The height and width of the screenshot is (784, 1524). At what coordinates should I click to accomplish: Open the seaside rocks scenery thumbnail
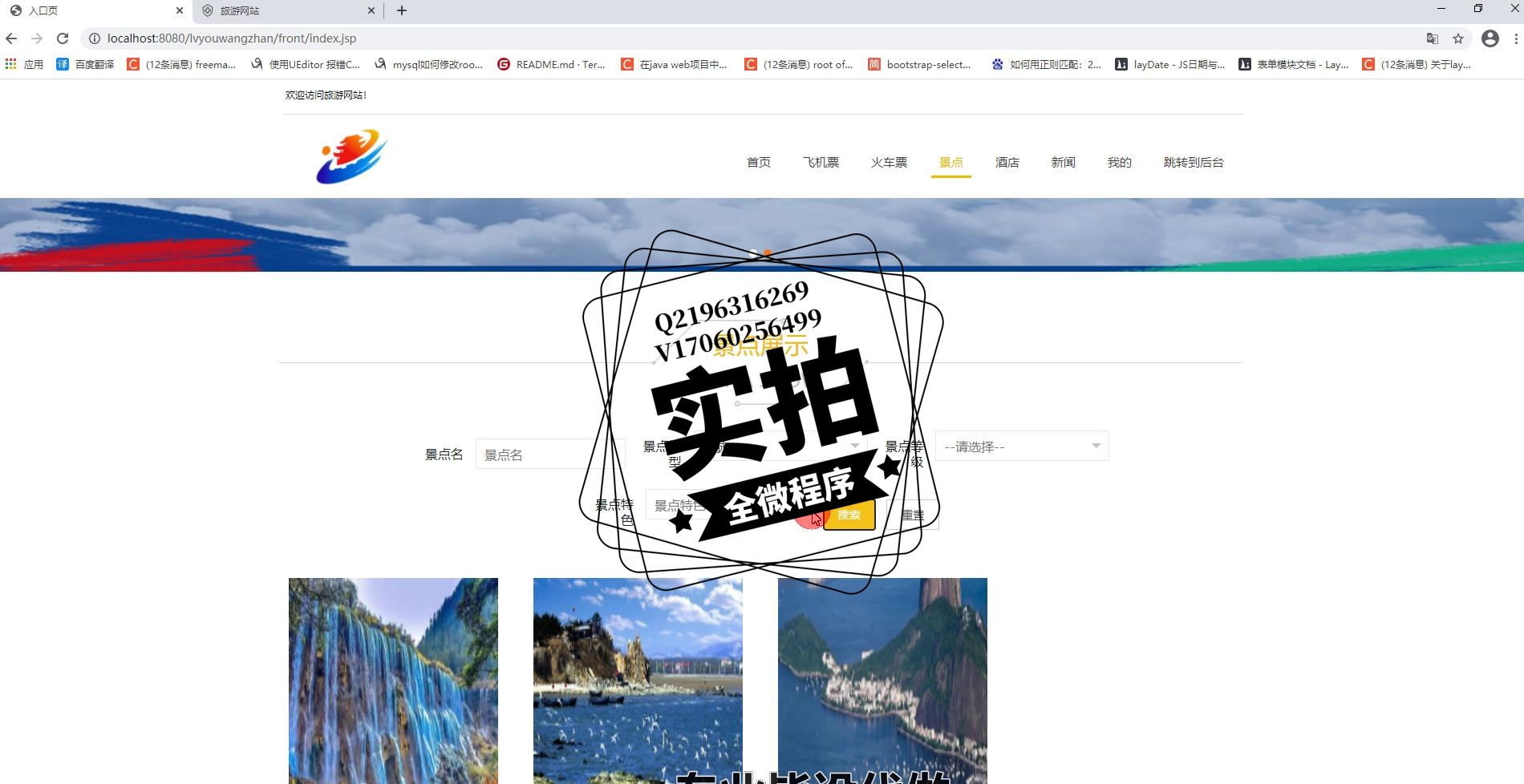[x=638, y=681]
